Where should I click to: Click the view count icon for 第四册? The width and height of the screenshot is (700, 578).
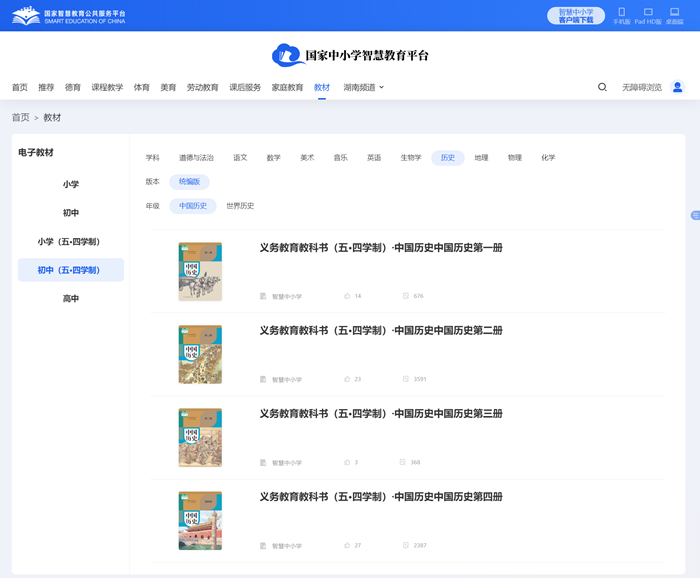coord(406,545)
